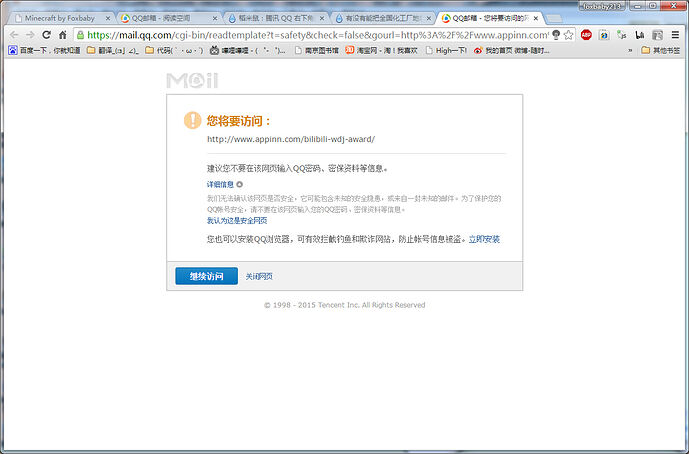Click the orange warning exclamation icon
The image size is (689, 454).
click(x=192, y=120)
